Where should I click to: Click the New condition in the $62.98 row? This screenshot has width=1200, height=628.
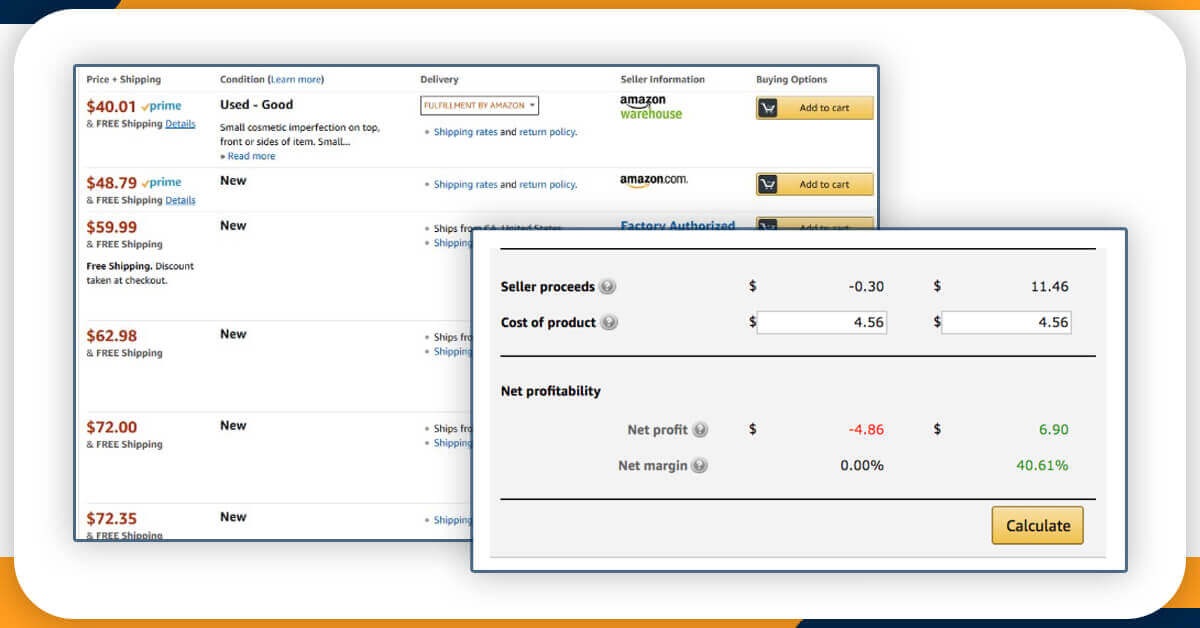coord(233,334)
